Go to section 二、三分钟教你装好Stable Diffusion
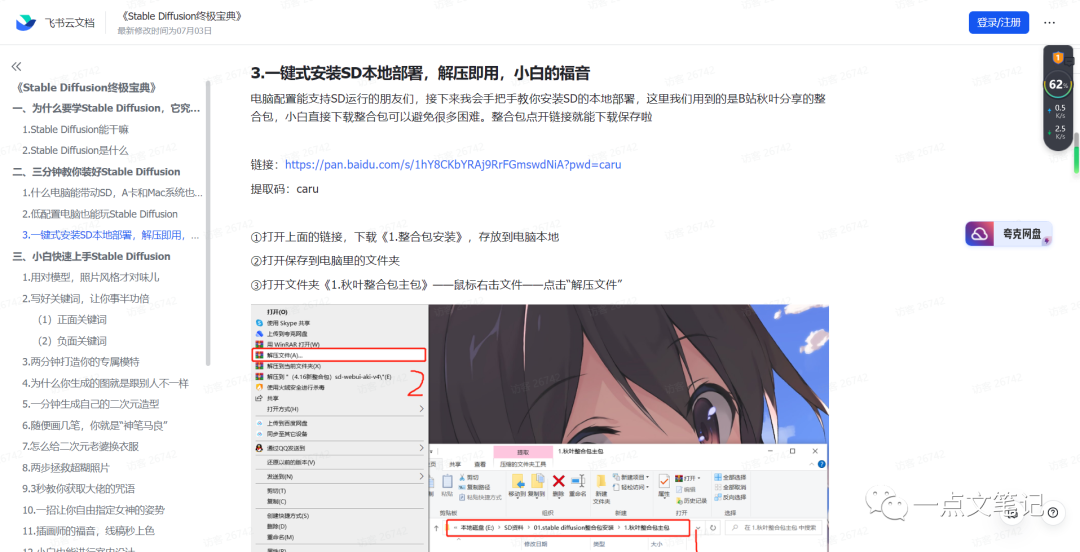The width and height of the screenshot is (1080, 552). [96, 172]
